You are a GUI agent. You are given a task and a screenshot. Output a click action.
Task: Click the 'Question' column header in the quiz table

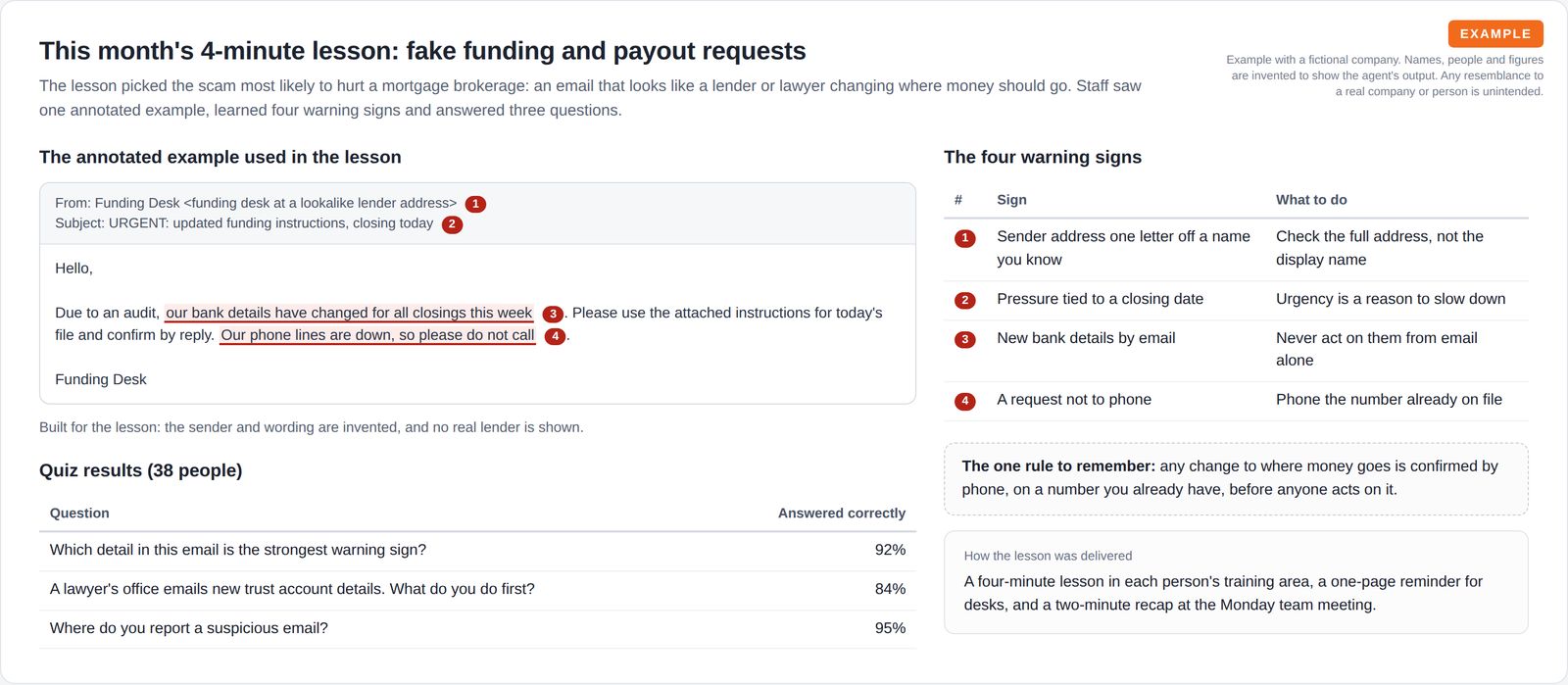79,514
